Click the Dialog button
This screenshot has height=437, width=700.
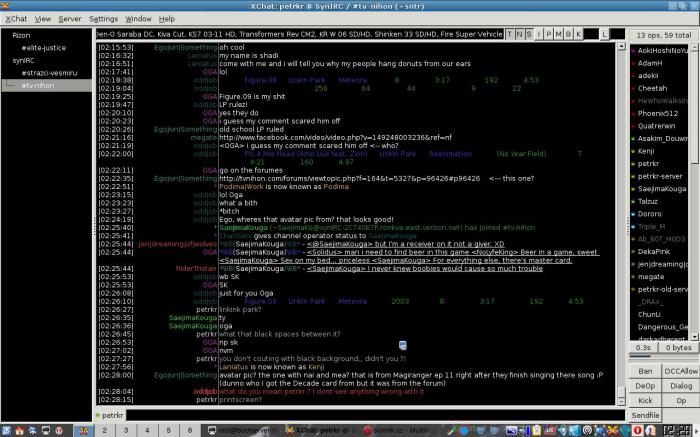coord(681,386)
